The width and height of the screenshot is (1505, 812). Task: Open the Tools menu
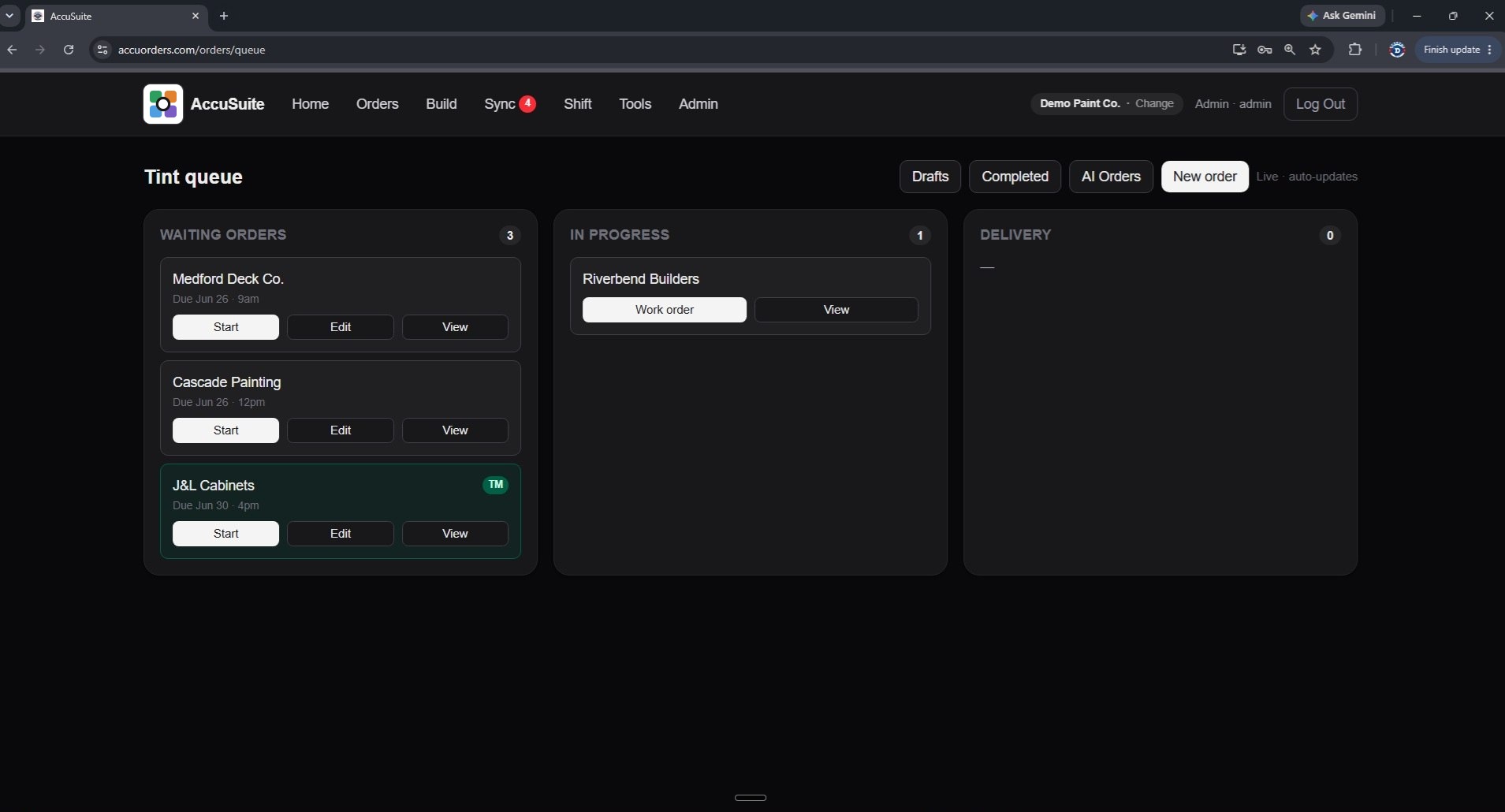point(635,104)
